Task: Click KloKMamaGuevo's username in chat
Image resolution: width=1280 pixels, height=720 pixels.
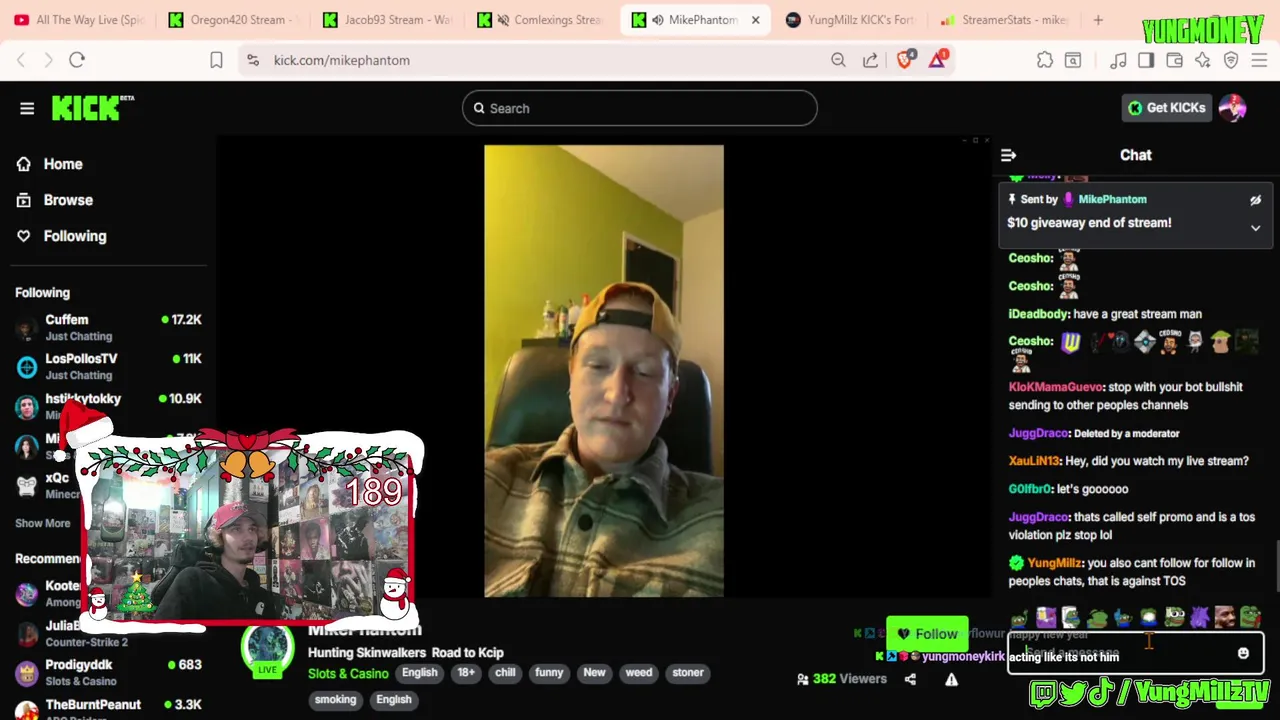Action: (1056, 387)
